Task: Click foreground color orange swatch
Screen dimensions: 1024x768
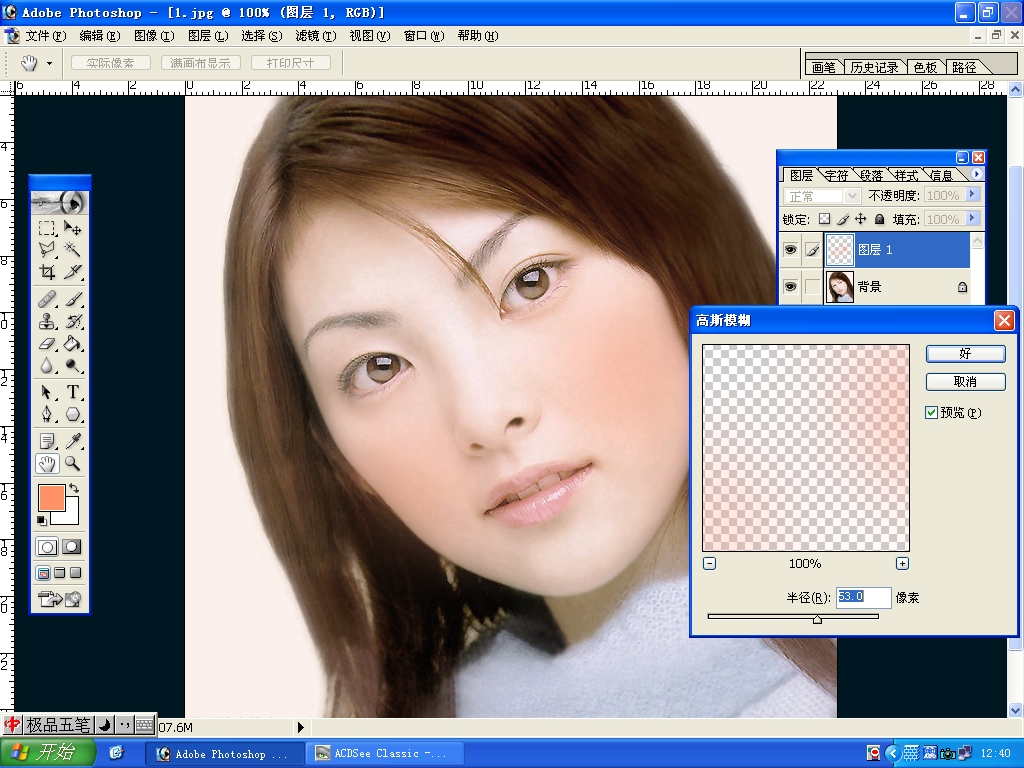Action: [x=52, y=498]
